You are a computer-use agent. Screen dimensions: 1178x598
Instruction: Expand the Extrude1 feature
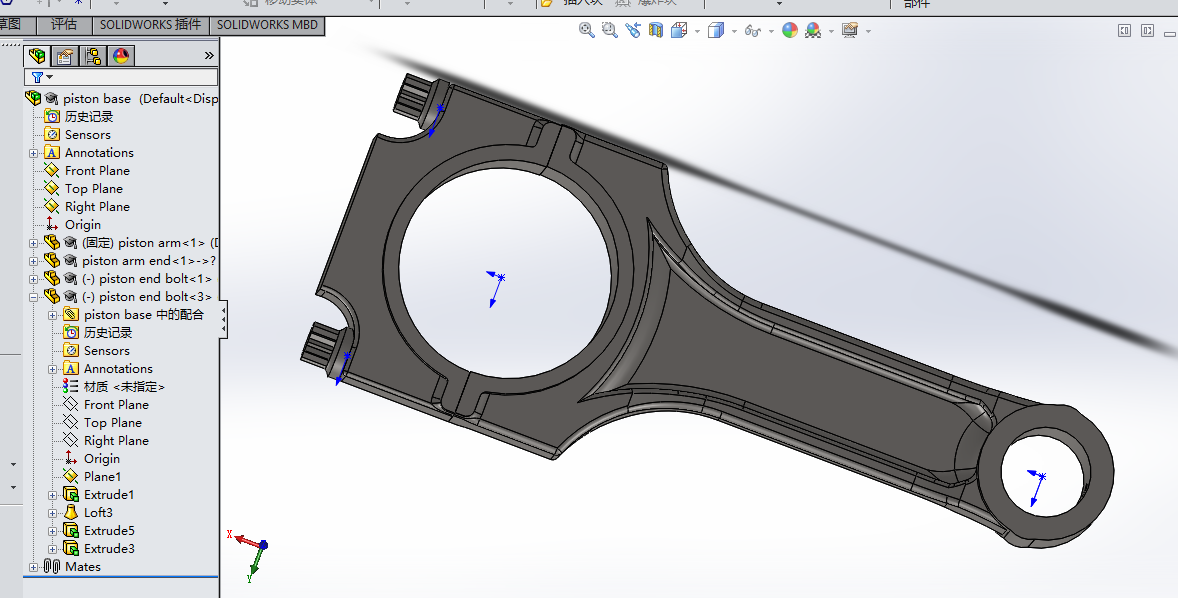[x=53, y=495]
